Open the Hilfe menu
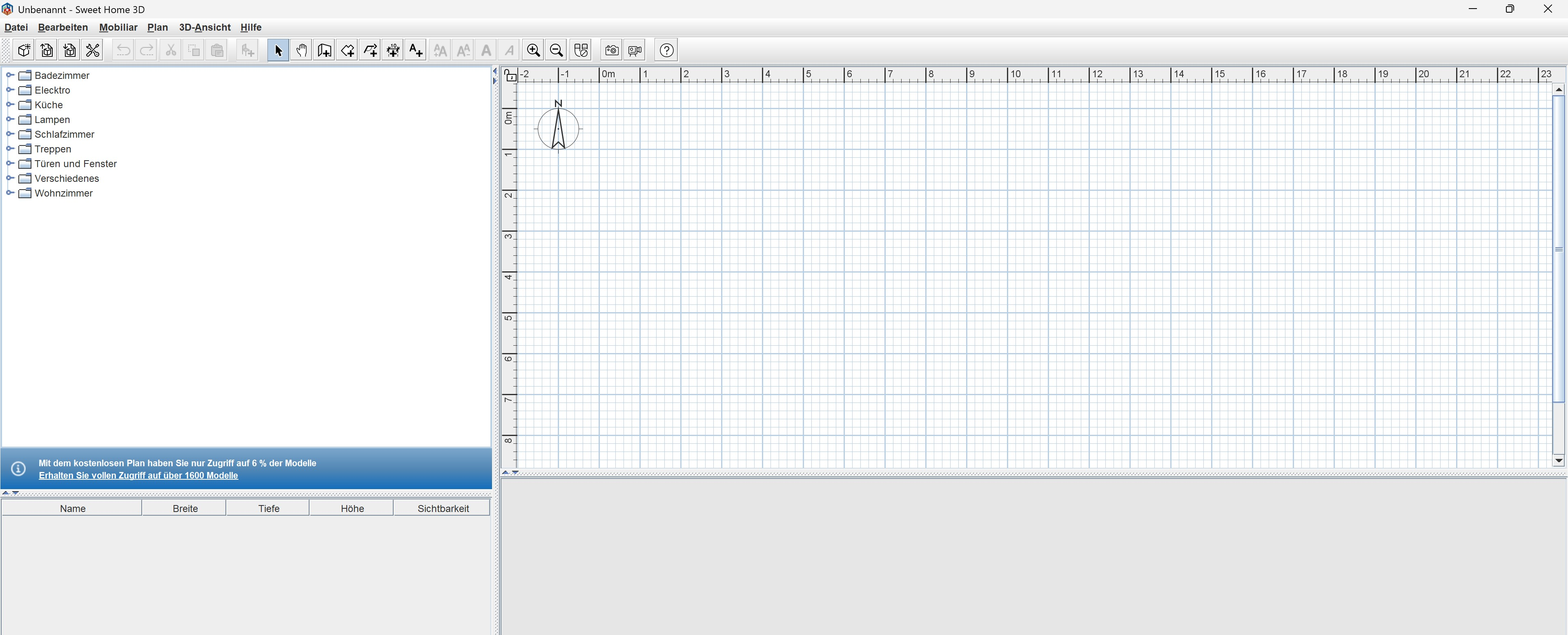Viewport: 1568px width, 635px height. point(251,27)
